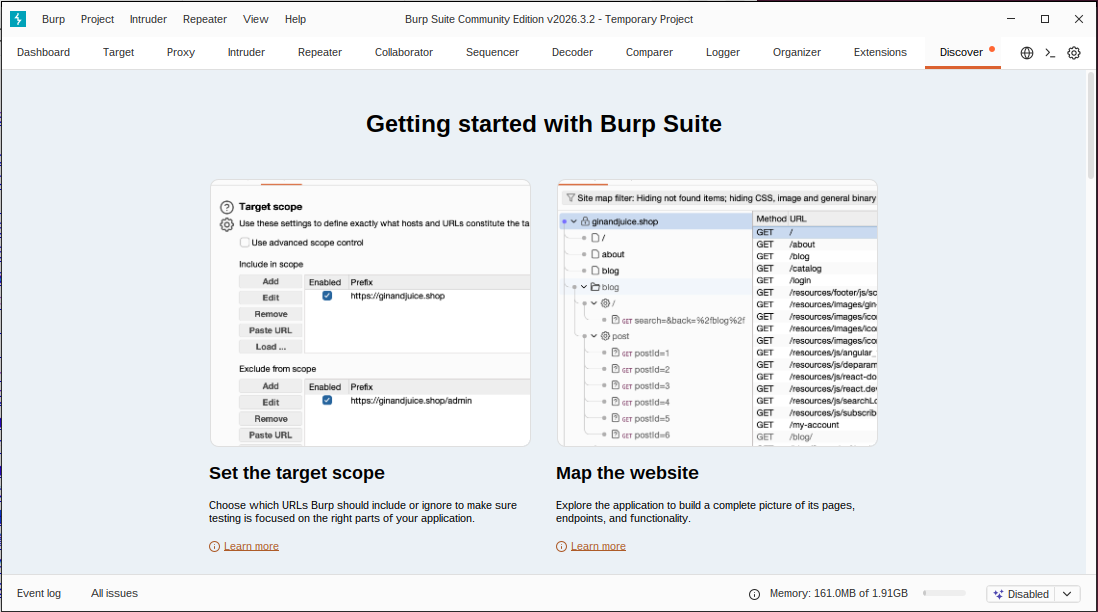Image resolution: width=1098 pixels, height=612 pixels.
Task: Click the vertical scrollbar on the right
Action: pos(1091,126)
